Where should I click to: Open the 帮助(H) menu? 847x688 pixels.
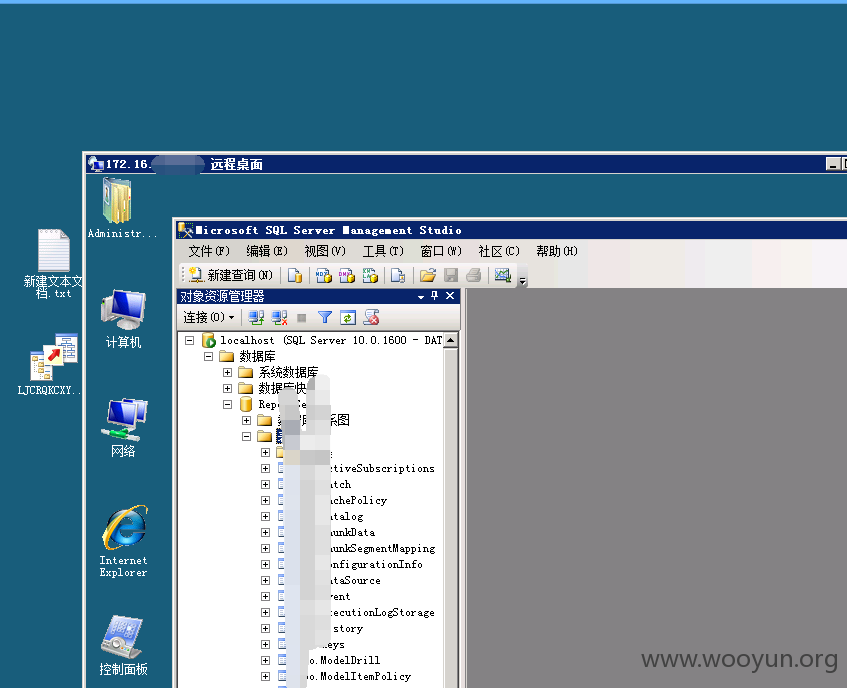pyautogui.click(x=557, y=251)
